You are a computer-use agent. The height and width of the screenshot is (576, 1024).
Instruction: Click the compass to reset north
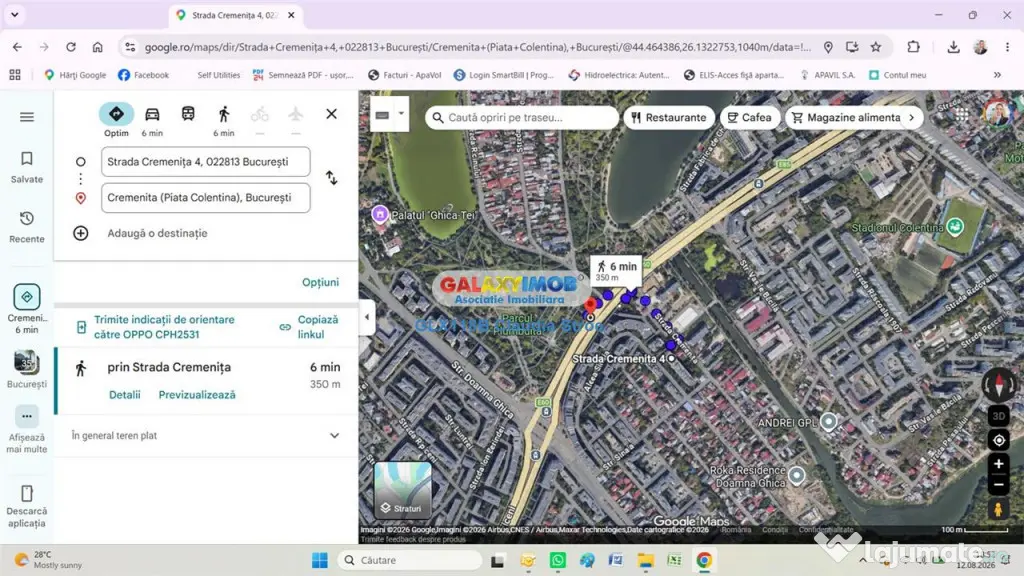999,385
